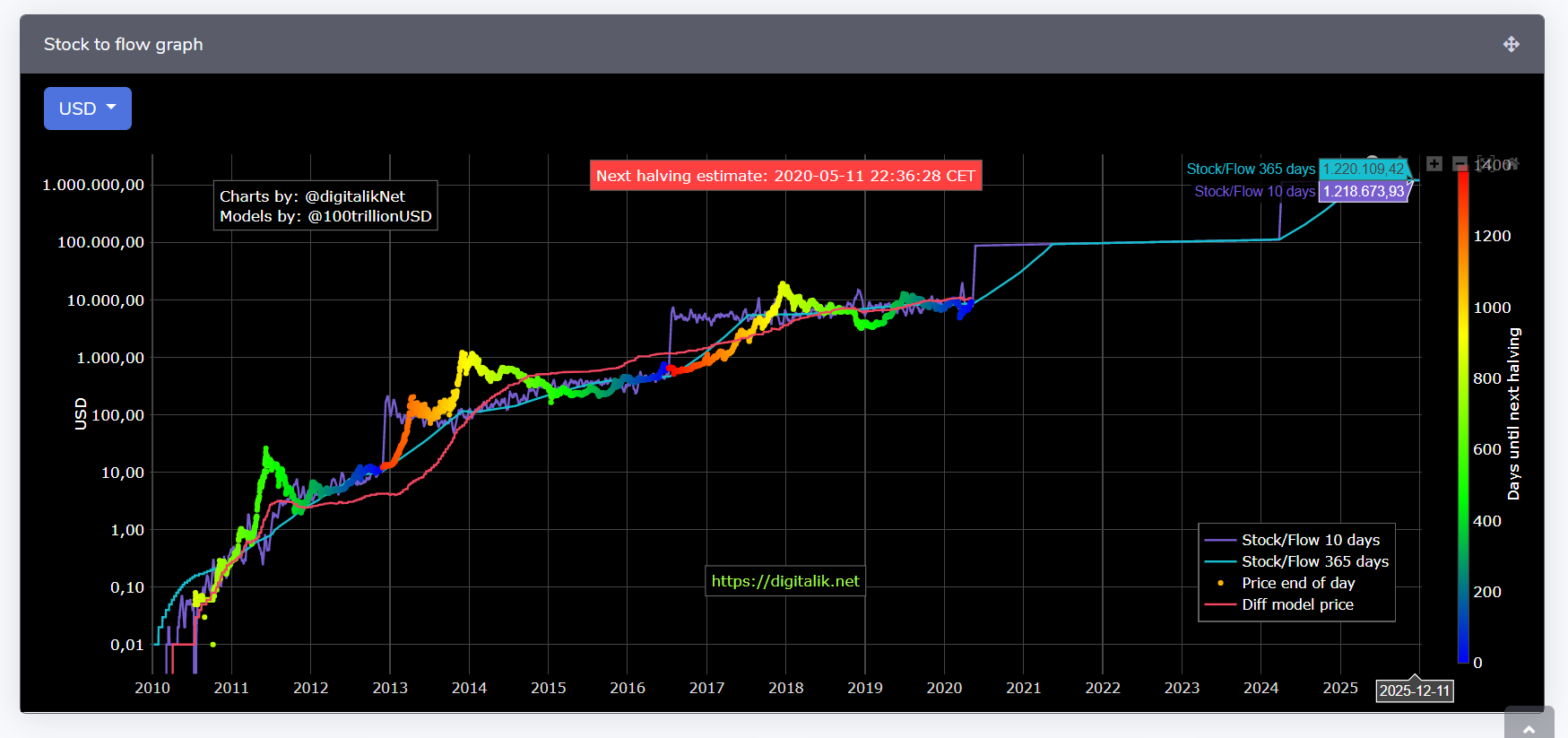Zoom out with the minus icon
This screenshot has width=1568, height=738.
(1460, 163)
